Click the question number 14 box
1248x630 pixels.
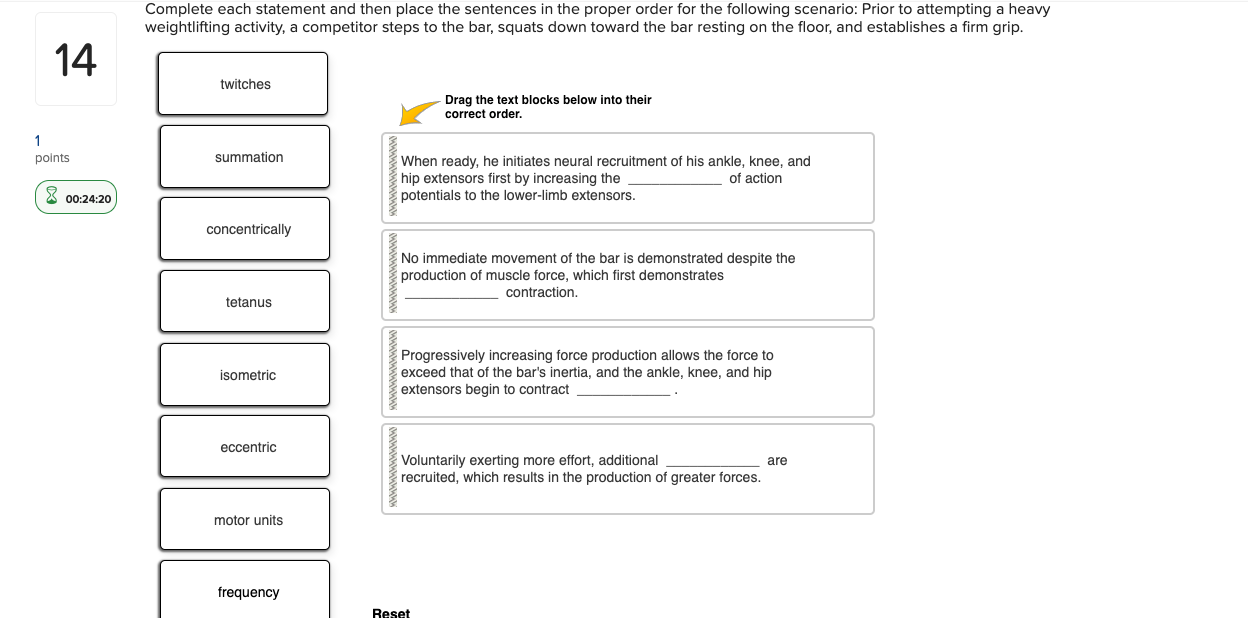(75, 58)
